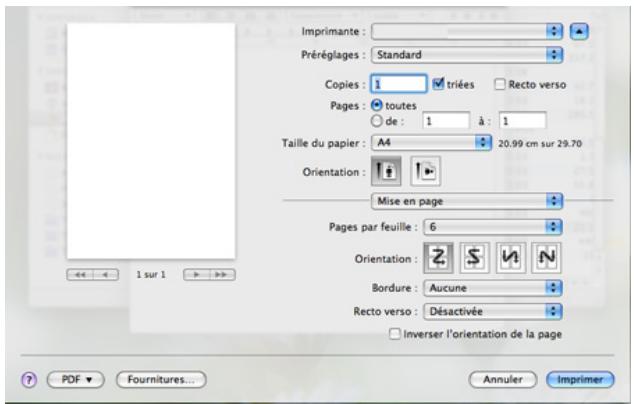Select the 'de' page range radio
The height and width of the screenshot is (404, 634).
click(x=376, y=121)
